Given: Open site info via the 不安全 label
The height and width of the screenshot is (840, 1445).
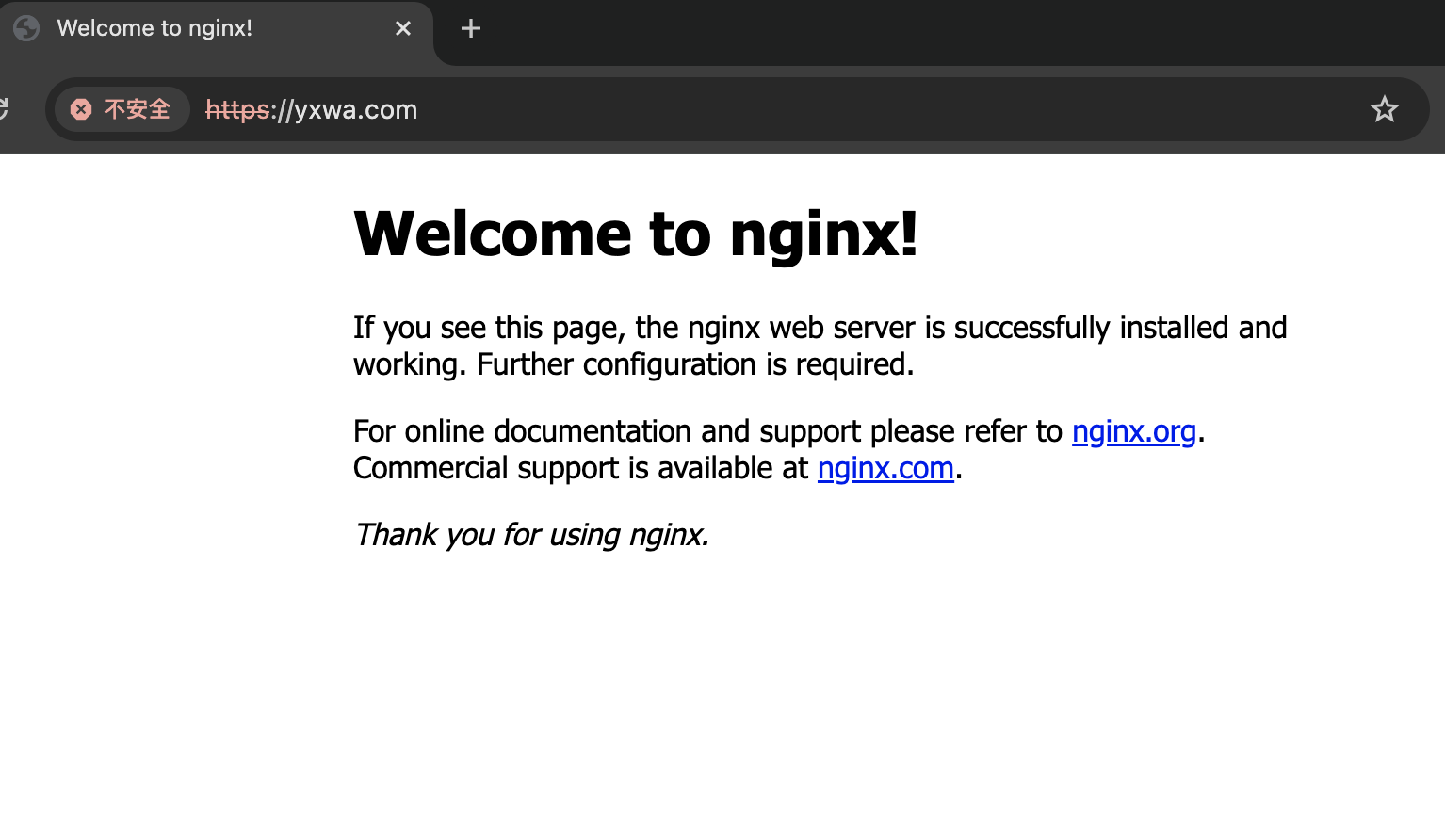Looking at the screenshot, I should [137, 109].
